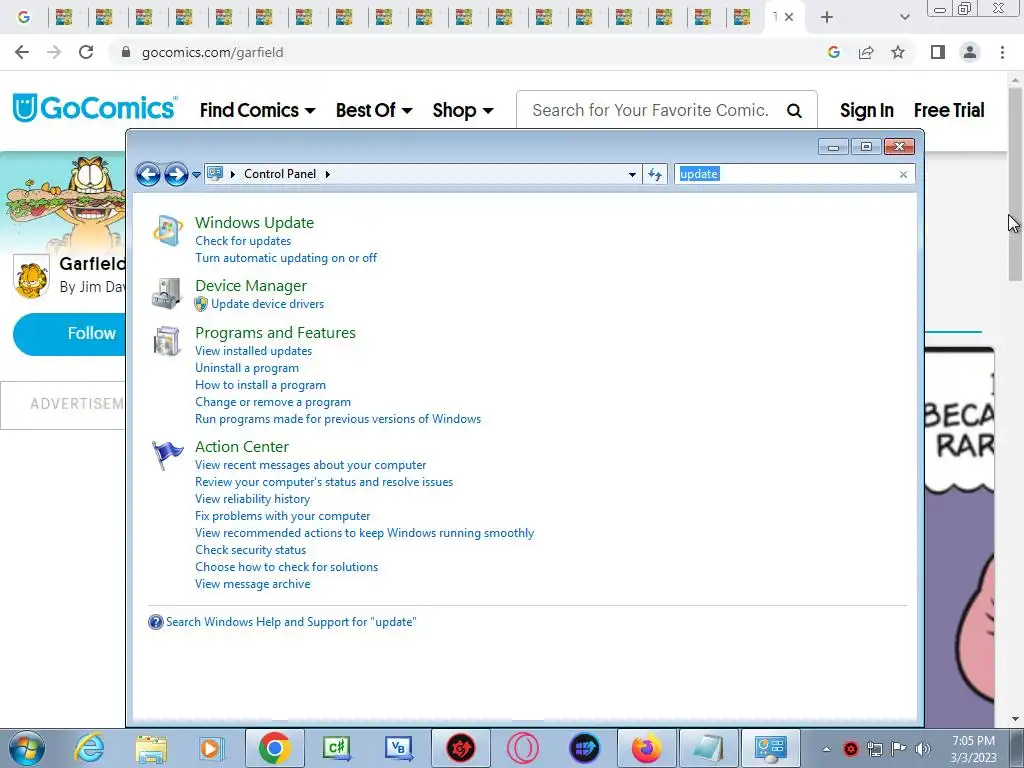Click Check for updates
This screenshot has height=768, width=1024.
pyautogui.click(x=243, y=241)
